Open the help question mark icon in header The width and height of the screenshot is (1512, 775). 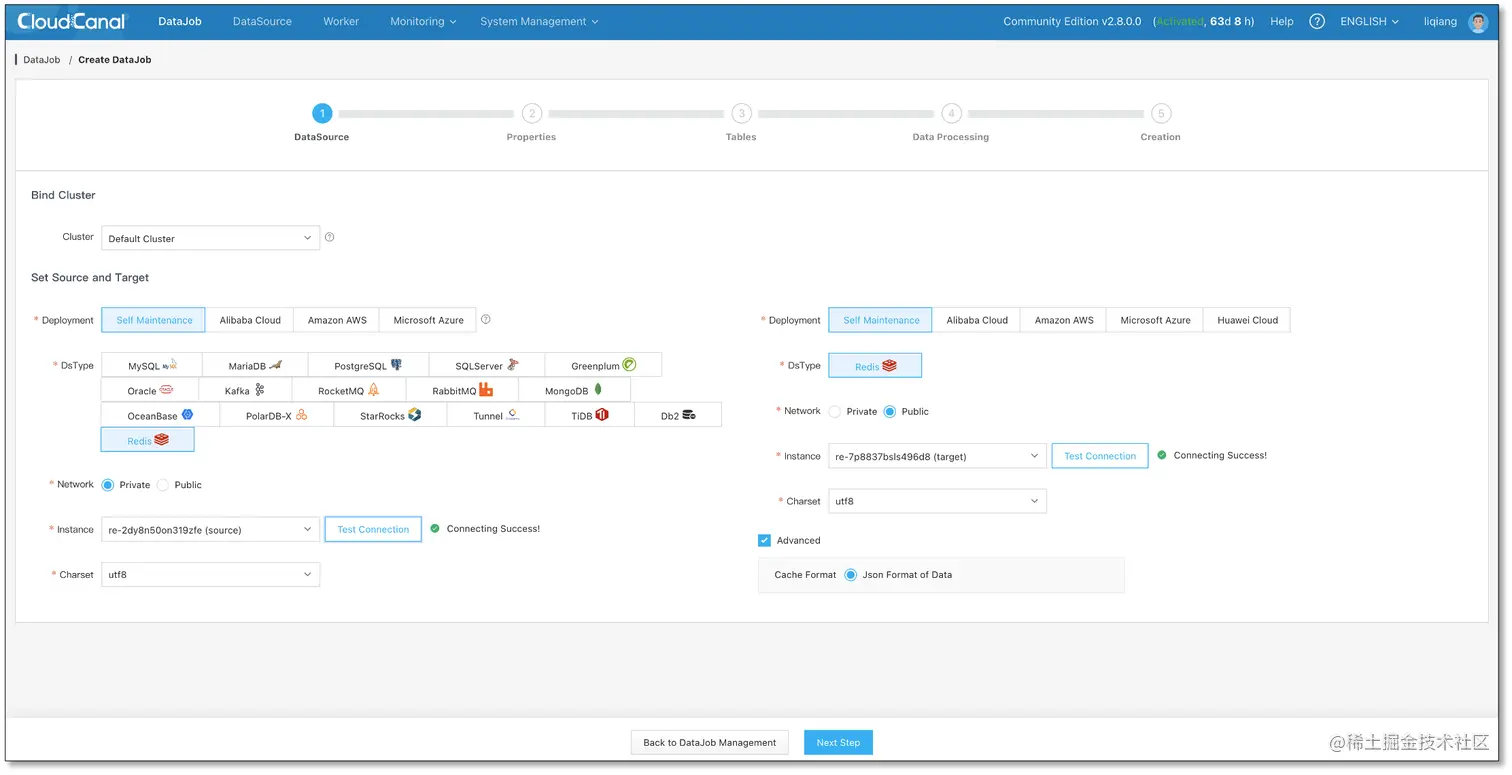[1317, 21]
